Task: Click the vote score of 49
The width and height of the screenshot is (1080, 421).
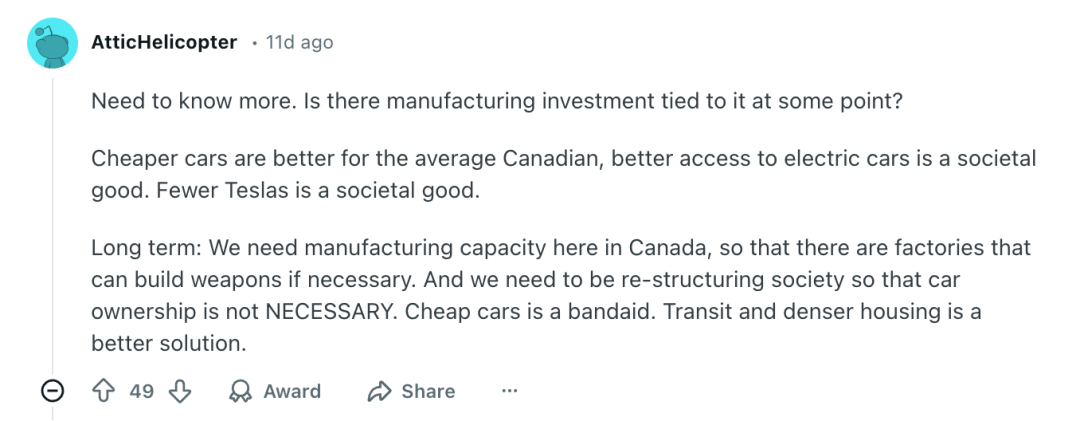Action: pos(142,391)
